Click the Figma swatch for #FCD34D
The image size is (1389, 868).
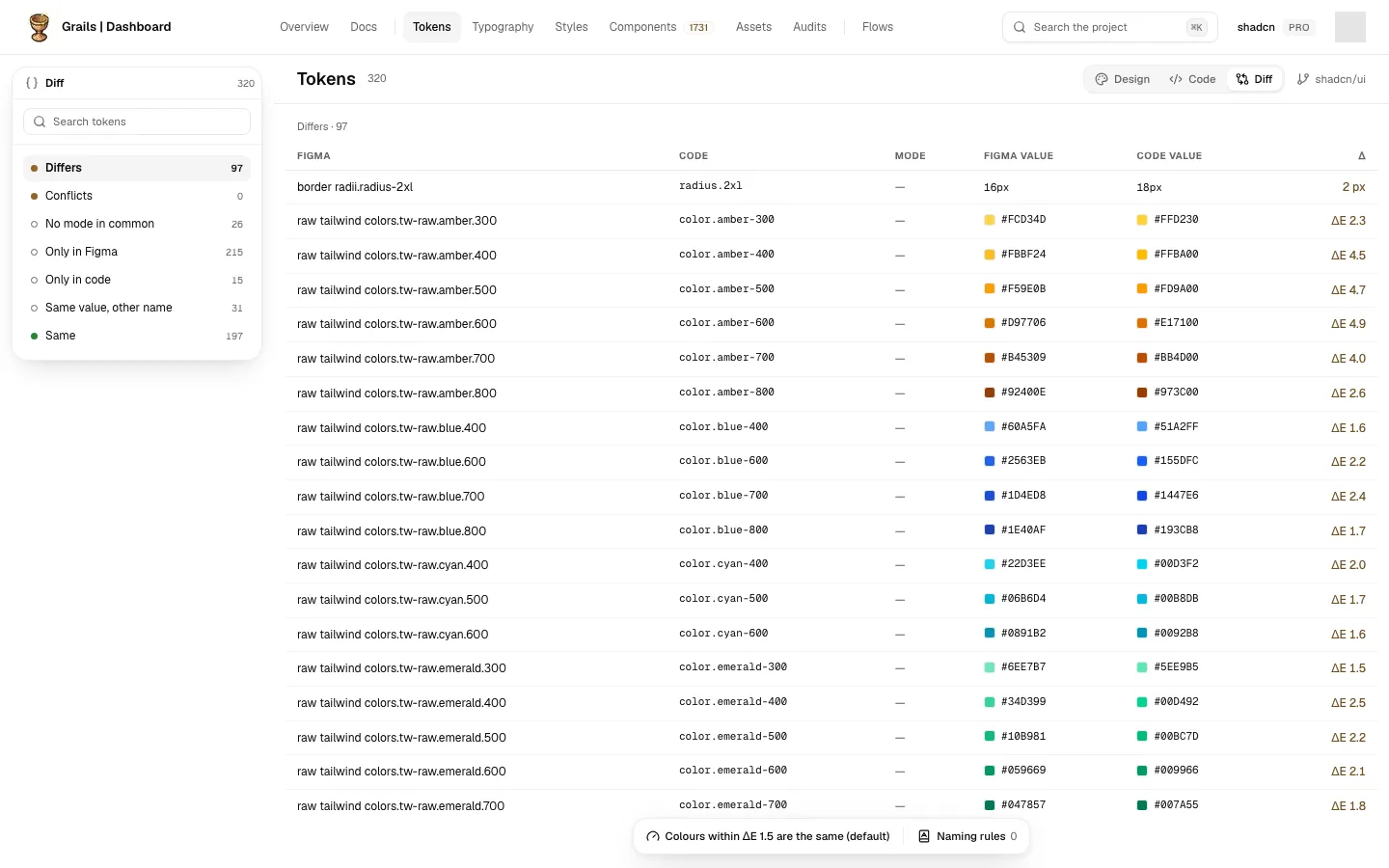(x=990, y=220)
